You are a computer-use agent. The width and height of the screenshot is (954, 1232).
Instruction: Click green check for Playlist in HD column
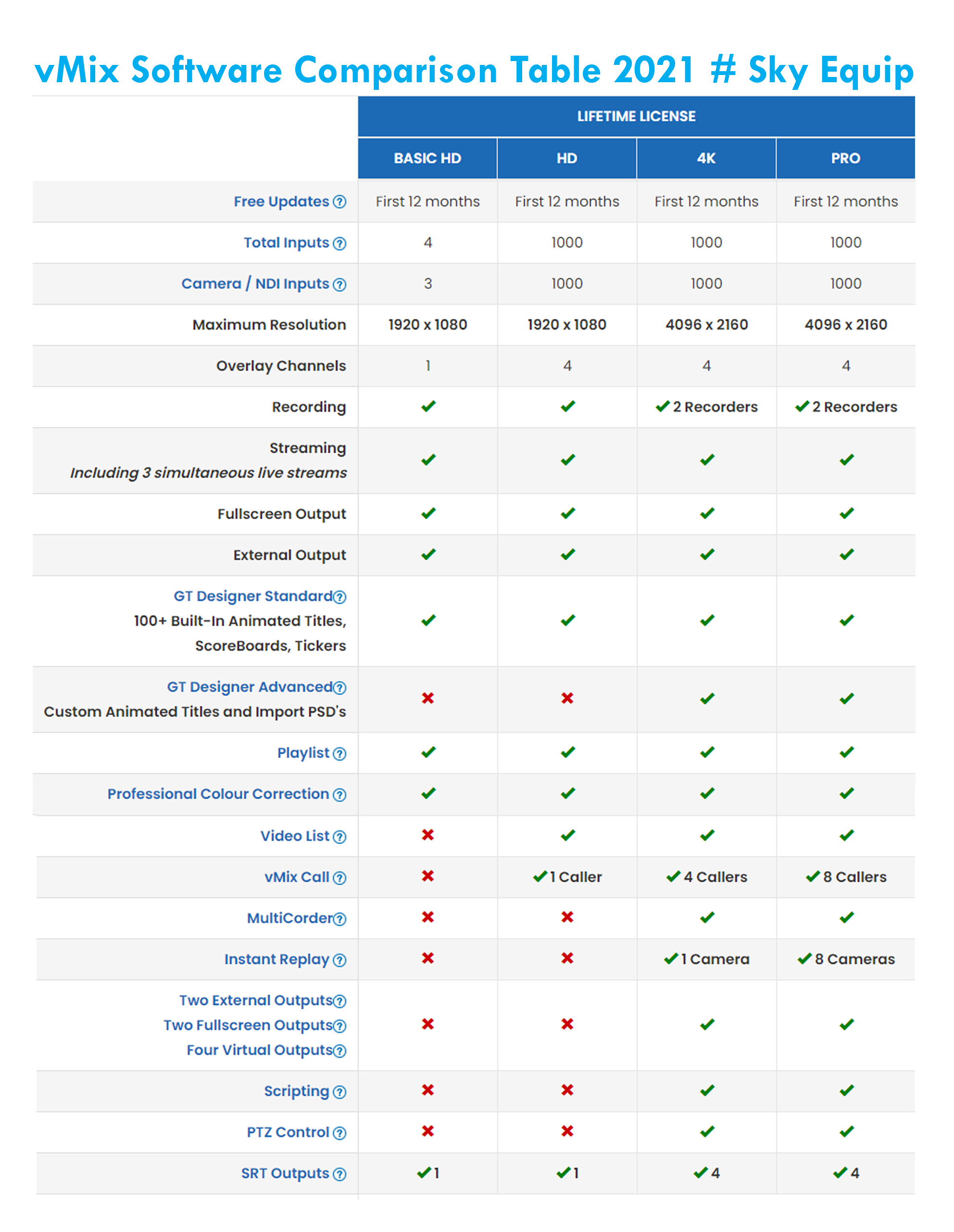567,753
